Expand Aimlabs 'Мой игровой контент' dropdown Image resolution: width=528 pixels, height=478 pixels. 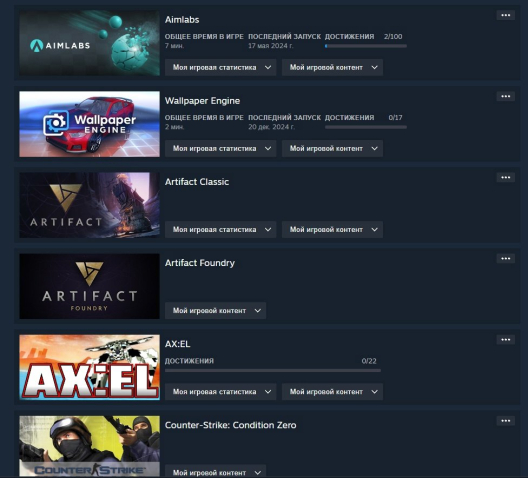coord(332,67)
